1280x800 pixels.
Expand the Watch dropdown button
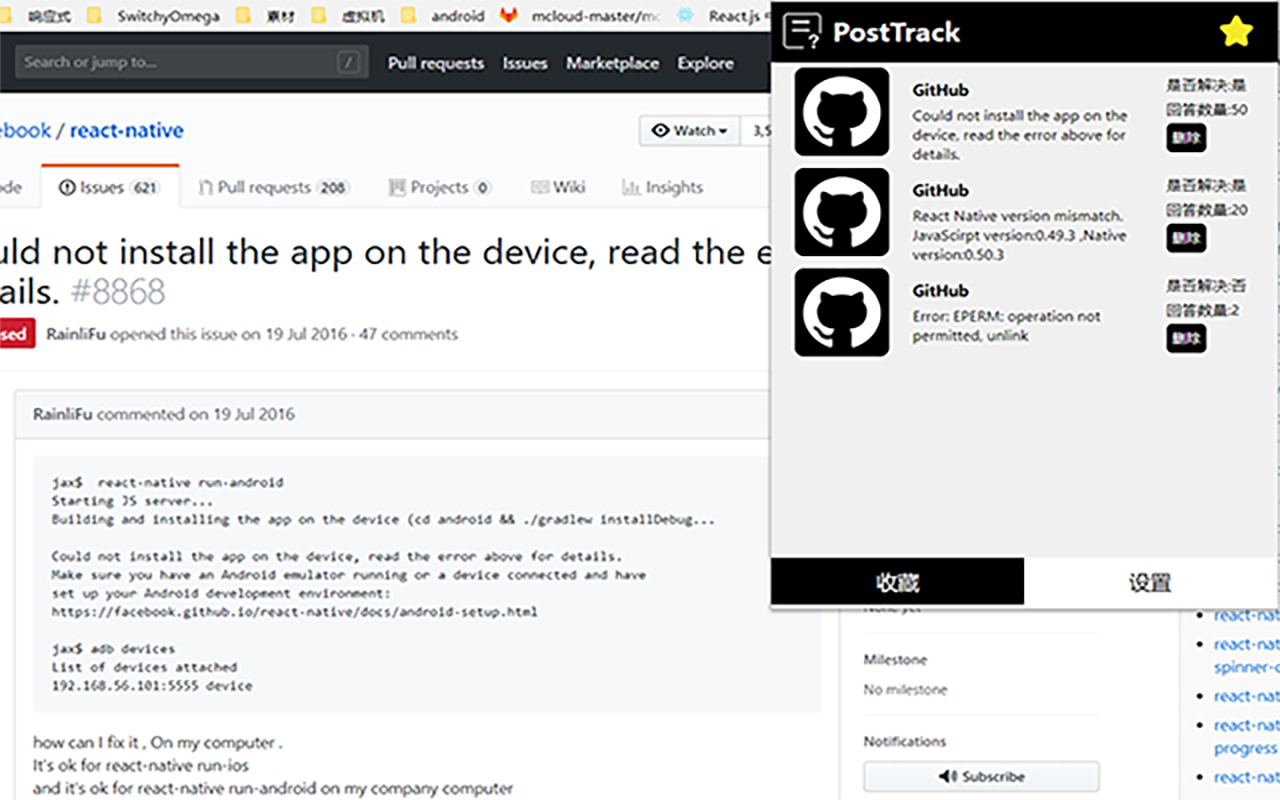point(690,131)
